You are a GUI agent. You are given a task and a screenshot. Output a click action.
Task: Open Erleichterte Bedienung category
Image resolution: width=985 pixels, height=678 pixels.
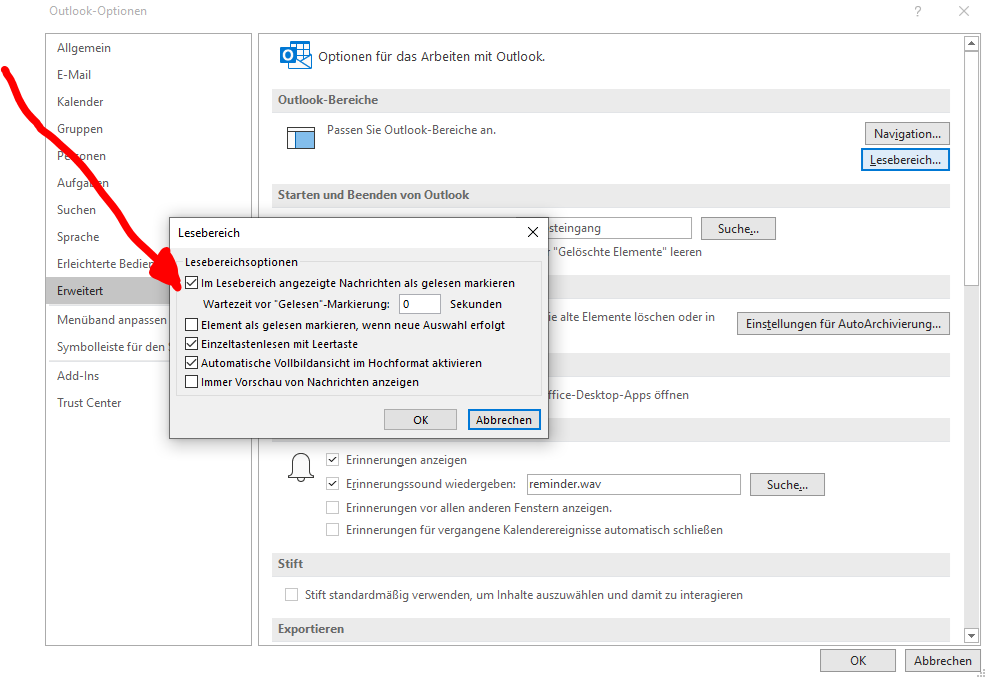click(105, 264)
